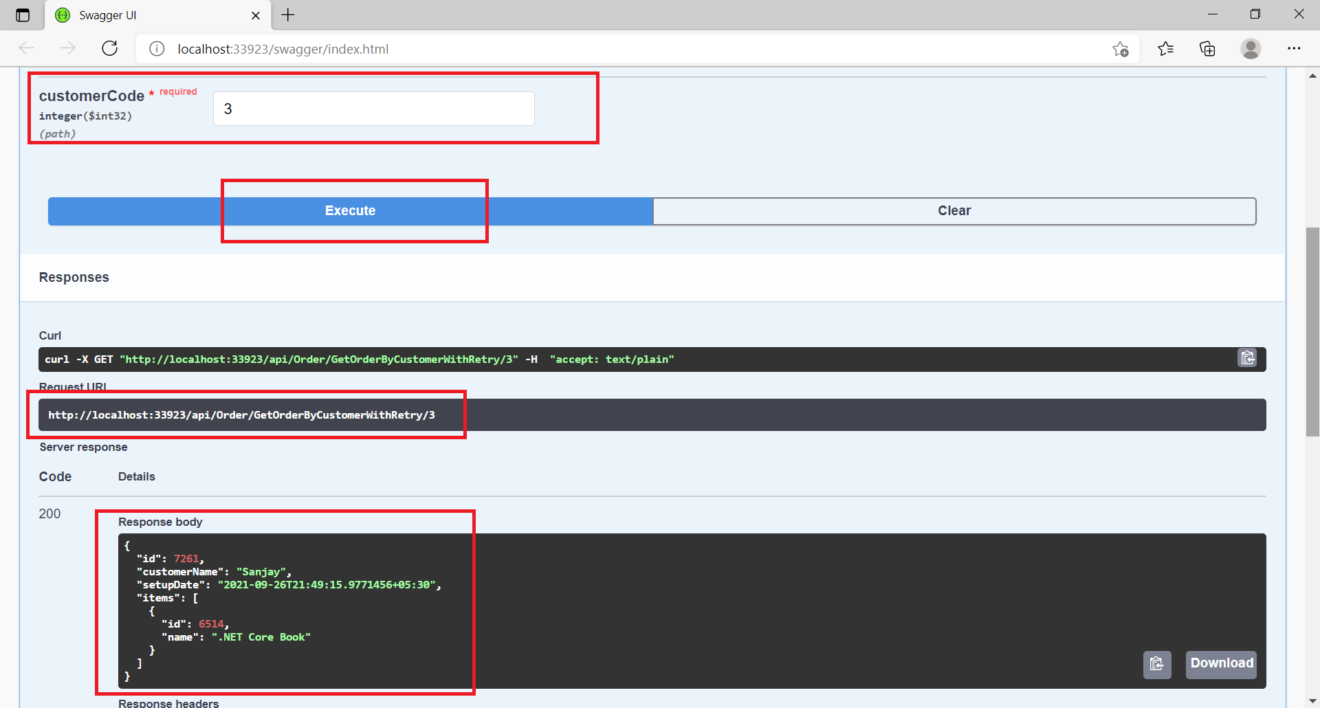Image resolution: width=1320 pixels, height=708 pixels.
Task: Clear the request parameters
Action: coord(954,211)
